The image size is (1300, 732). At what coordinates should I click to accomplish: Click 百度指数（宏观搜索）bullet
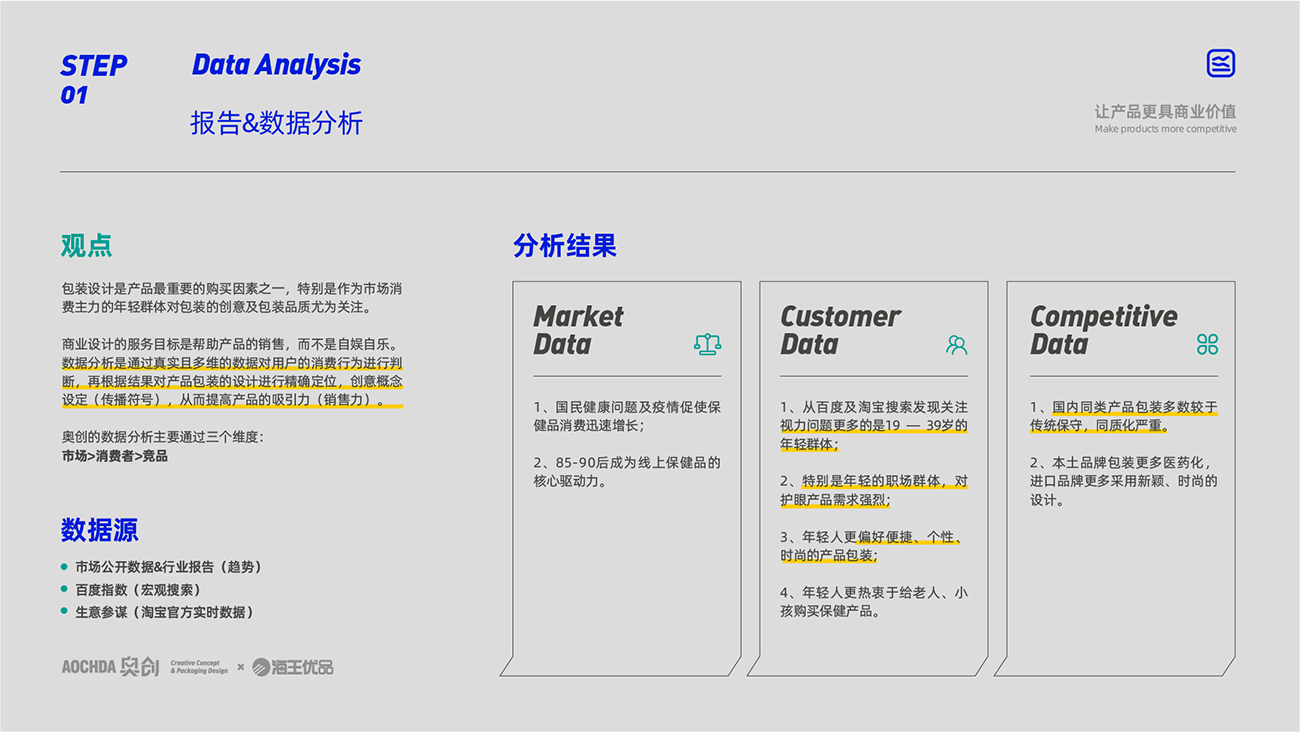click(138, 590)
